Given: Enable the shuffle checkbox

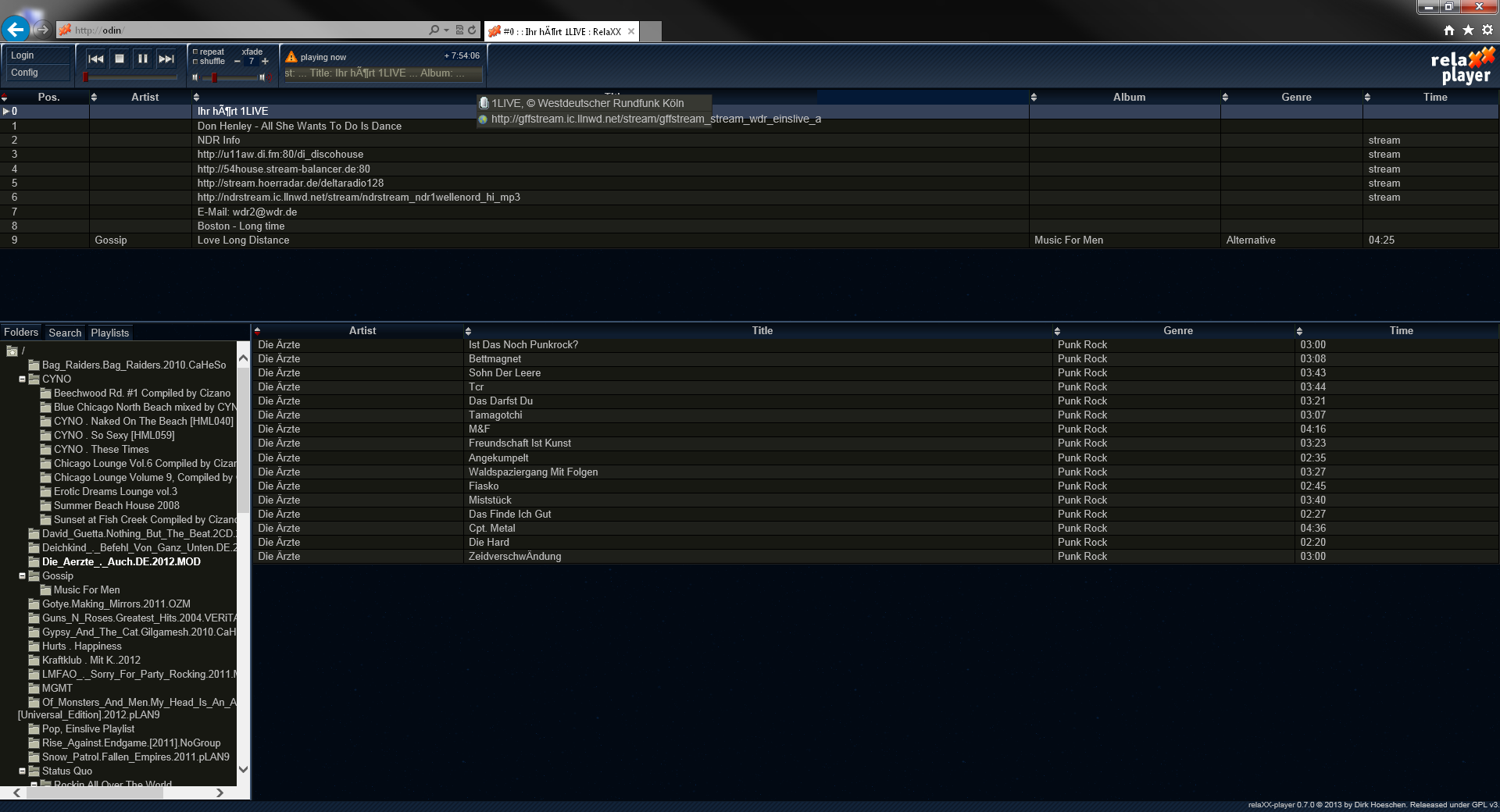Looking at the screenshot, I should pos(195,61).
